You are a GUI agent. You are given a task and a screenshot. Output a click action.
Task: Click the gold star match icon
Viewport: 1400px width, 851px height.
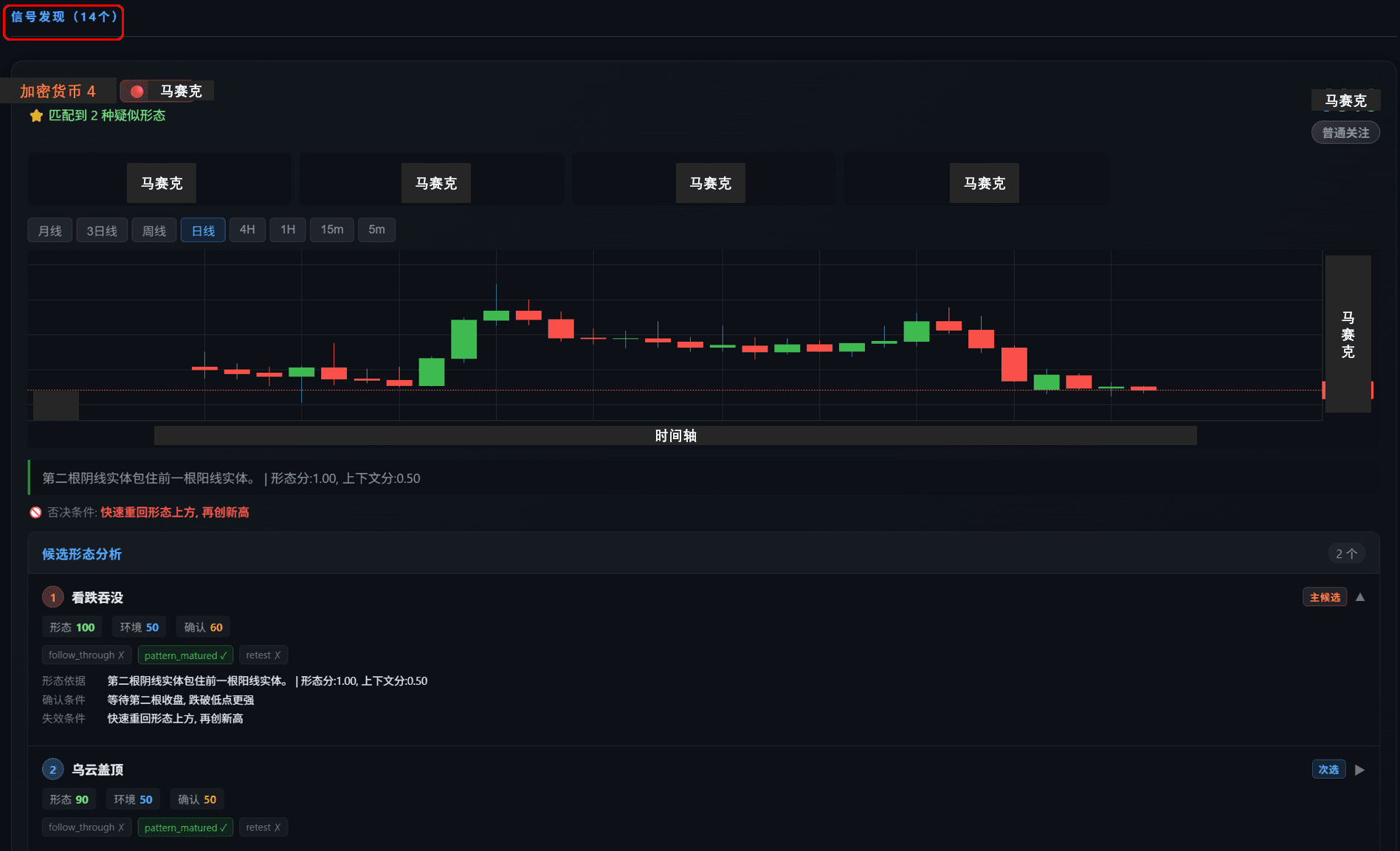pos(36,116)
